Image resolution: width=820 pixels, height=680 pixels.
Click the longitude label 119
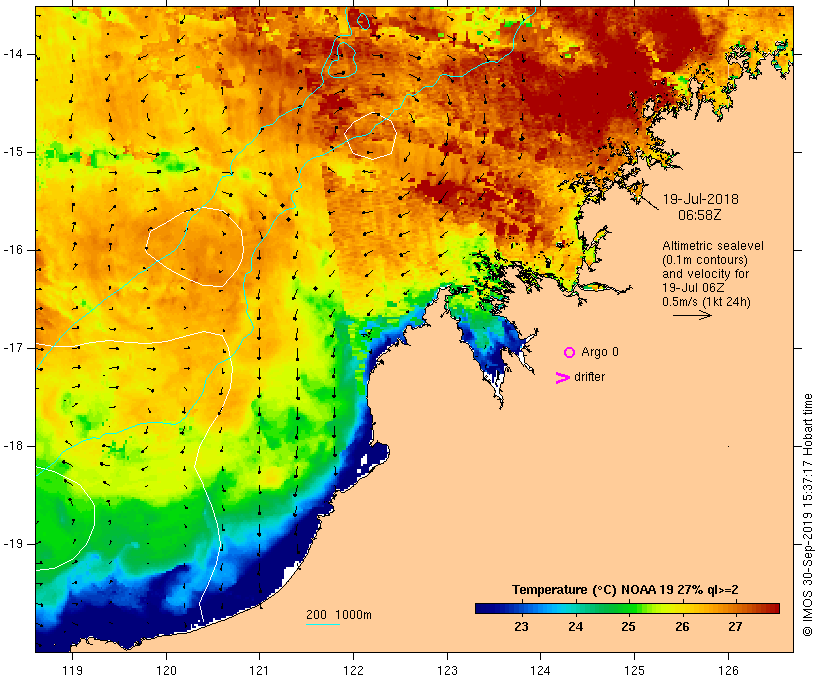(72, 670)
